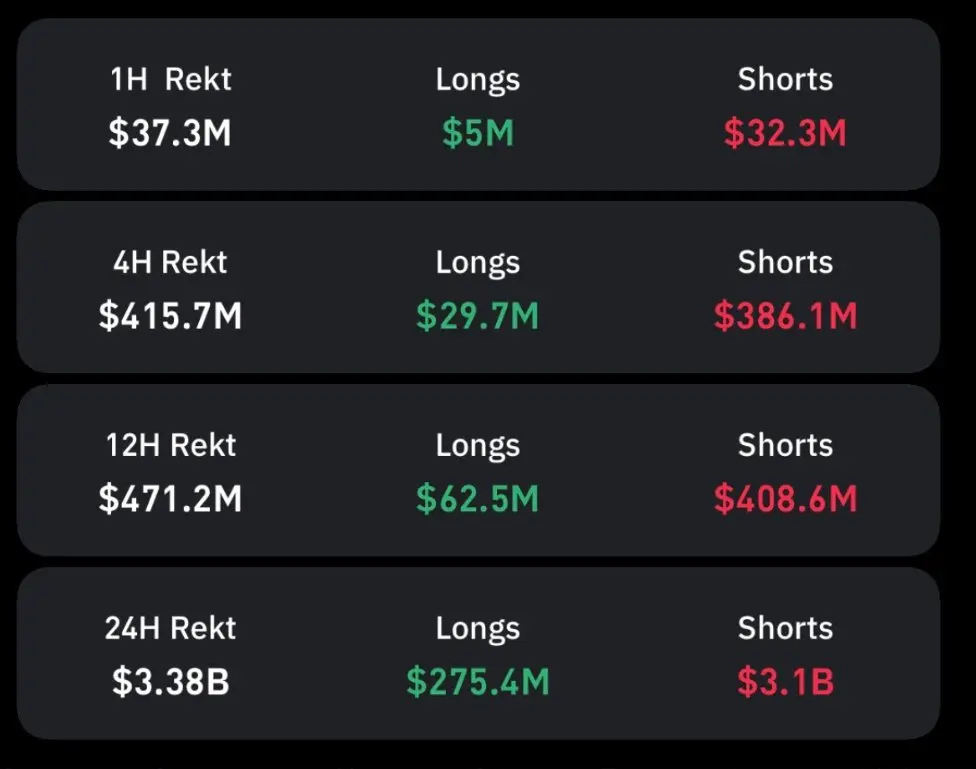
Task: Click the 12H Longs $62.5M value
Action: point(477,499)
